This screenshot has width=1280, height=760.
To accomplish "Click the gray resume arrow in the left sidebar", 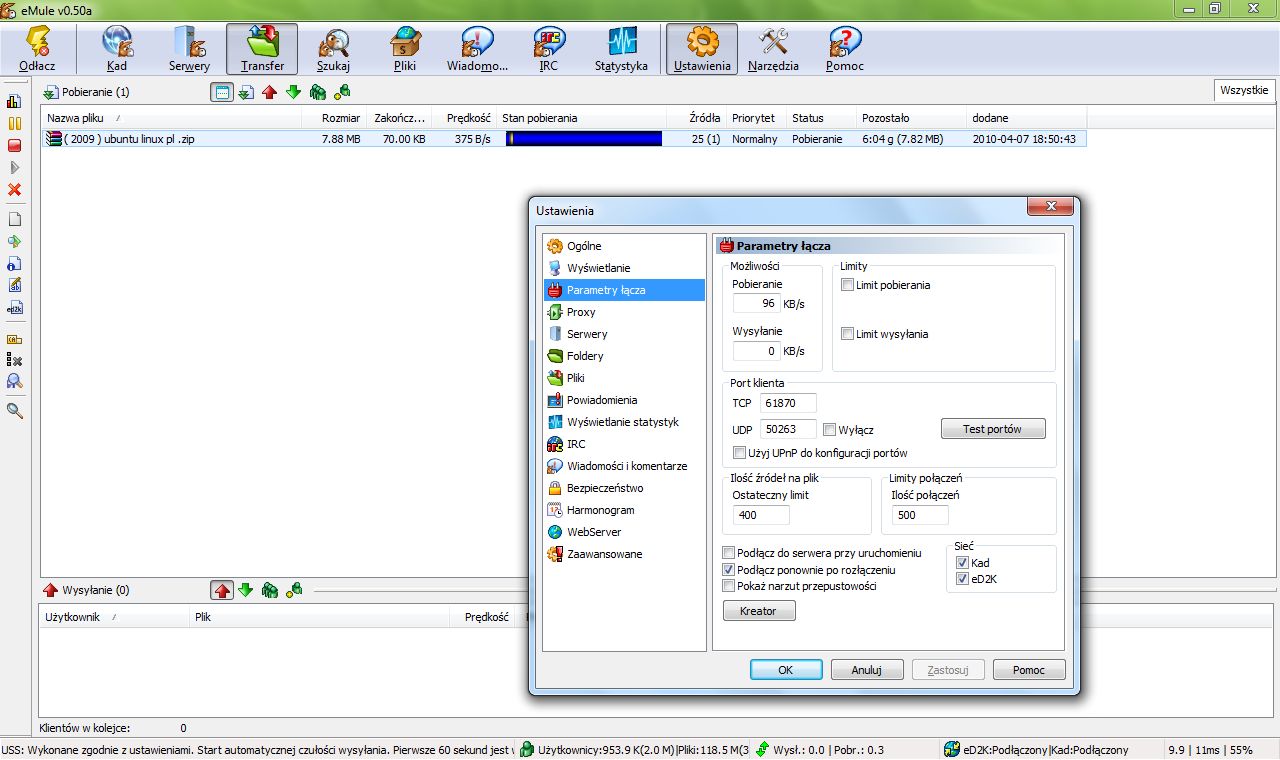I will (x=14, y=167).
